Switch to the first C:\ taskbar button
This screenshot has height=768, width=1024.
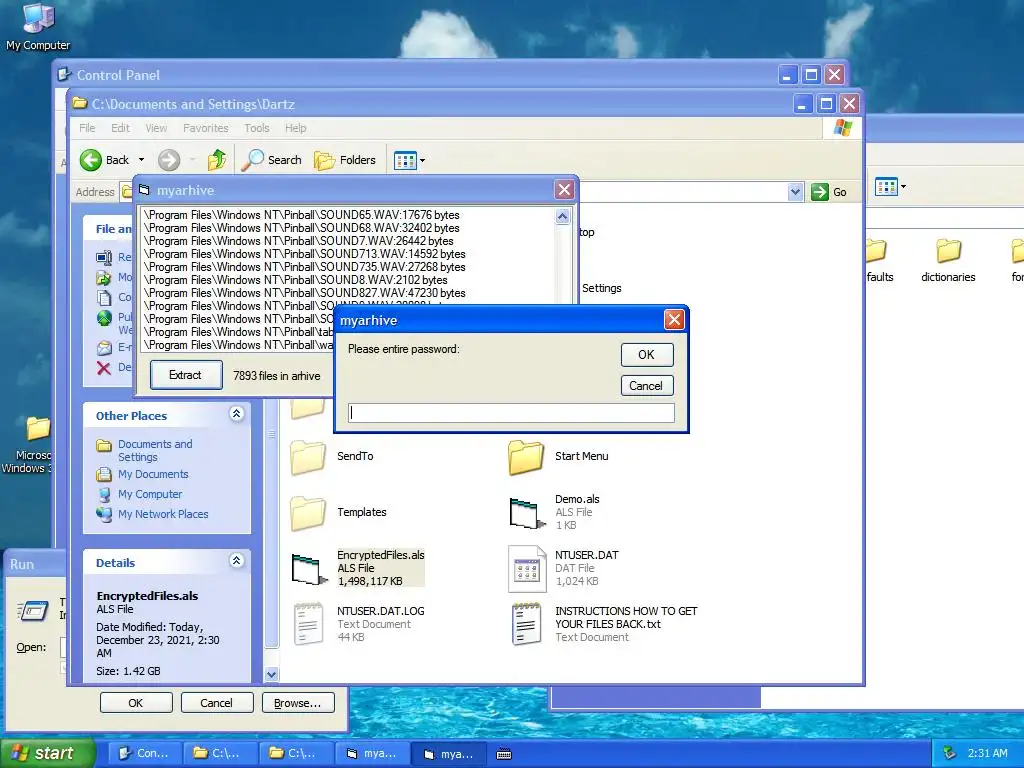pos(219,753)
